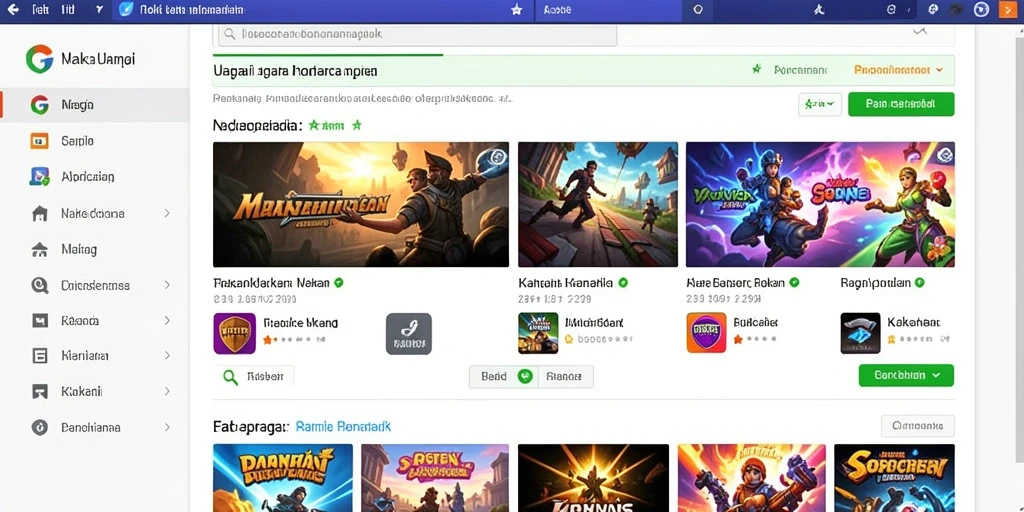Open the dark app icon beside Kakohant
Image resolution: width=1024 pixels, height=512 pixels.
860,333
